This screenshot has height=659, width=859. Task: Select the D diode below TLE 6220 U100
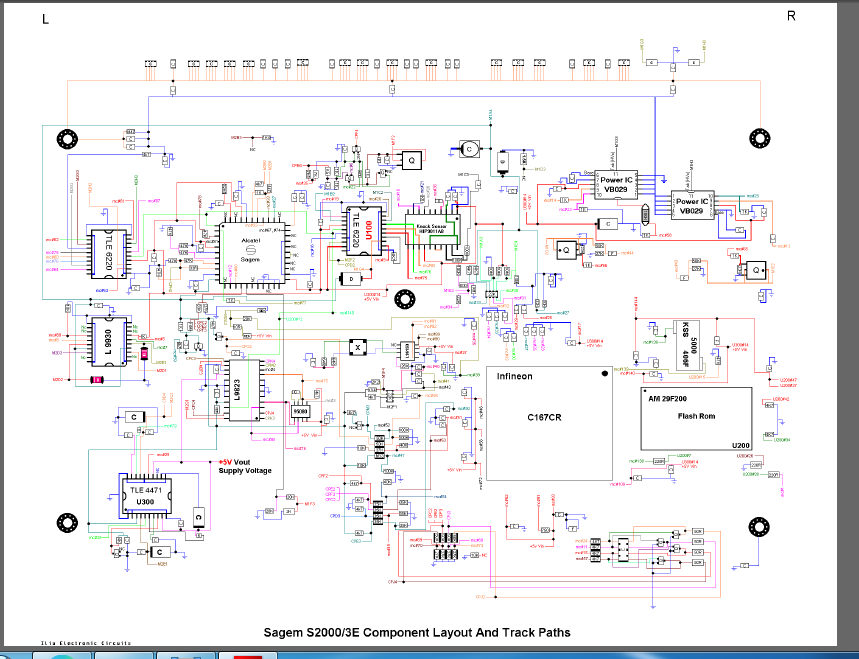351,279
